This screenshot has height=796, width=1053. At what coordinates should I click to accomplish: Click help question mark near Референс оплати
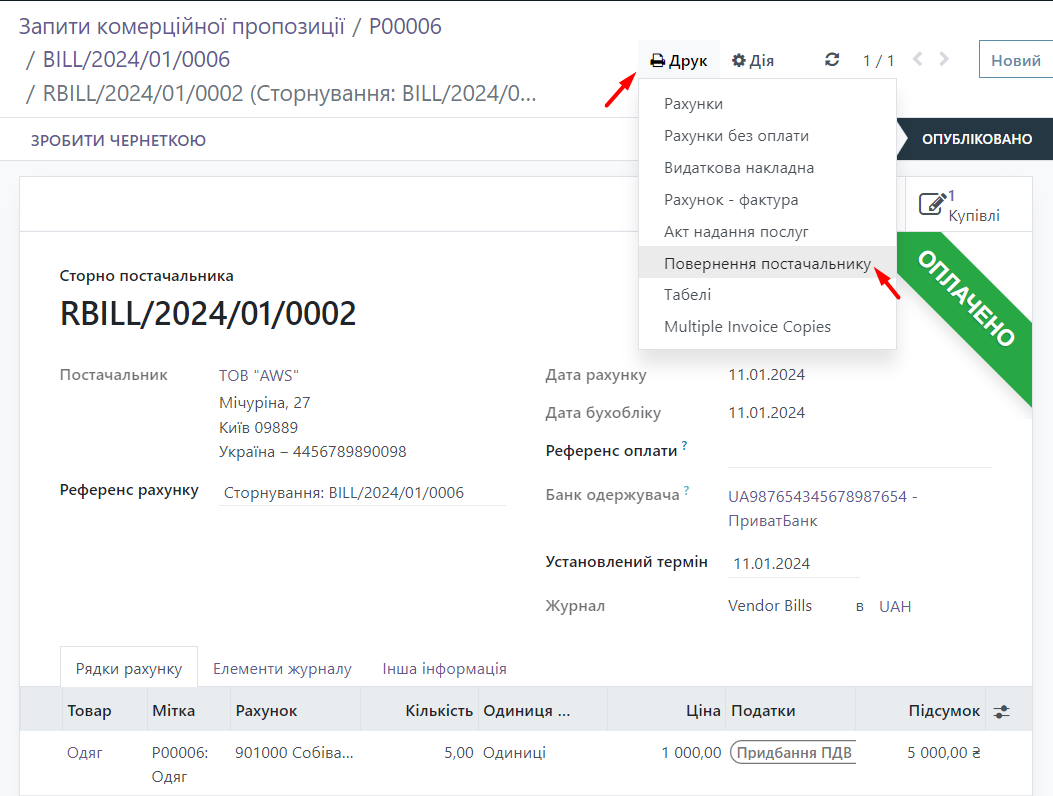[x=685, y=445]
